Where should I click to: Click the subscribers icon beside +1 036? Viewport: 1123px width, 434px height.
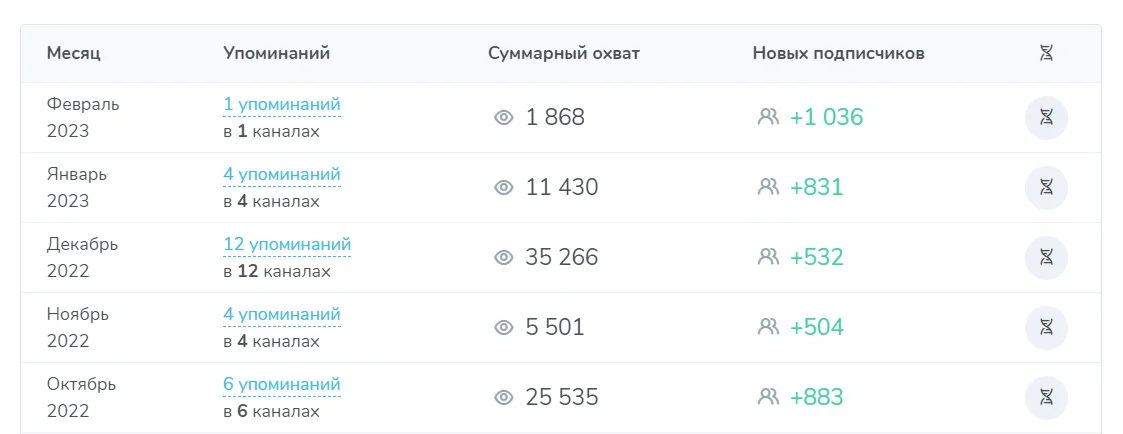click(768, 117)
